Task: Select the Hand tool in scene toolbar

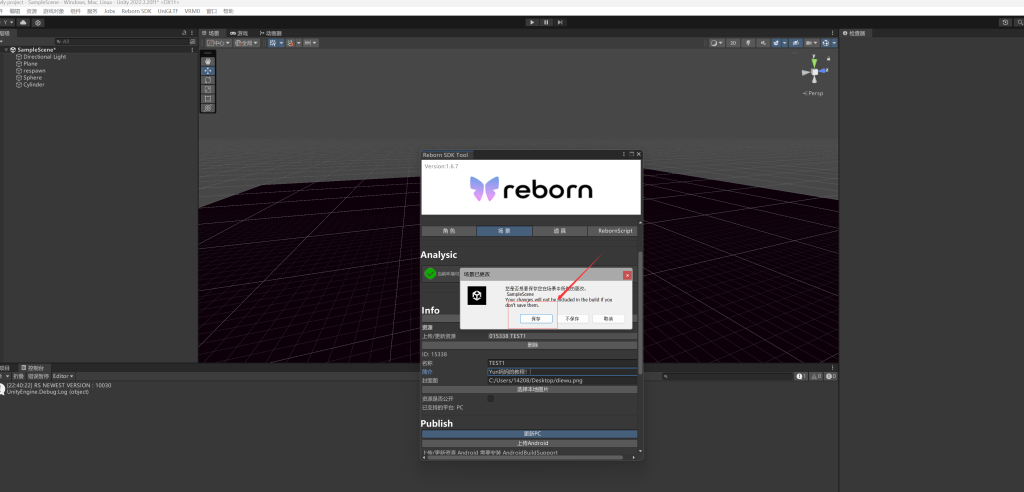Action: coord(208,62)
